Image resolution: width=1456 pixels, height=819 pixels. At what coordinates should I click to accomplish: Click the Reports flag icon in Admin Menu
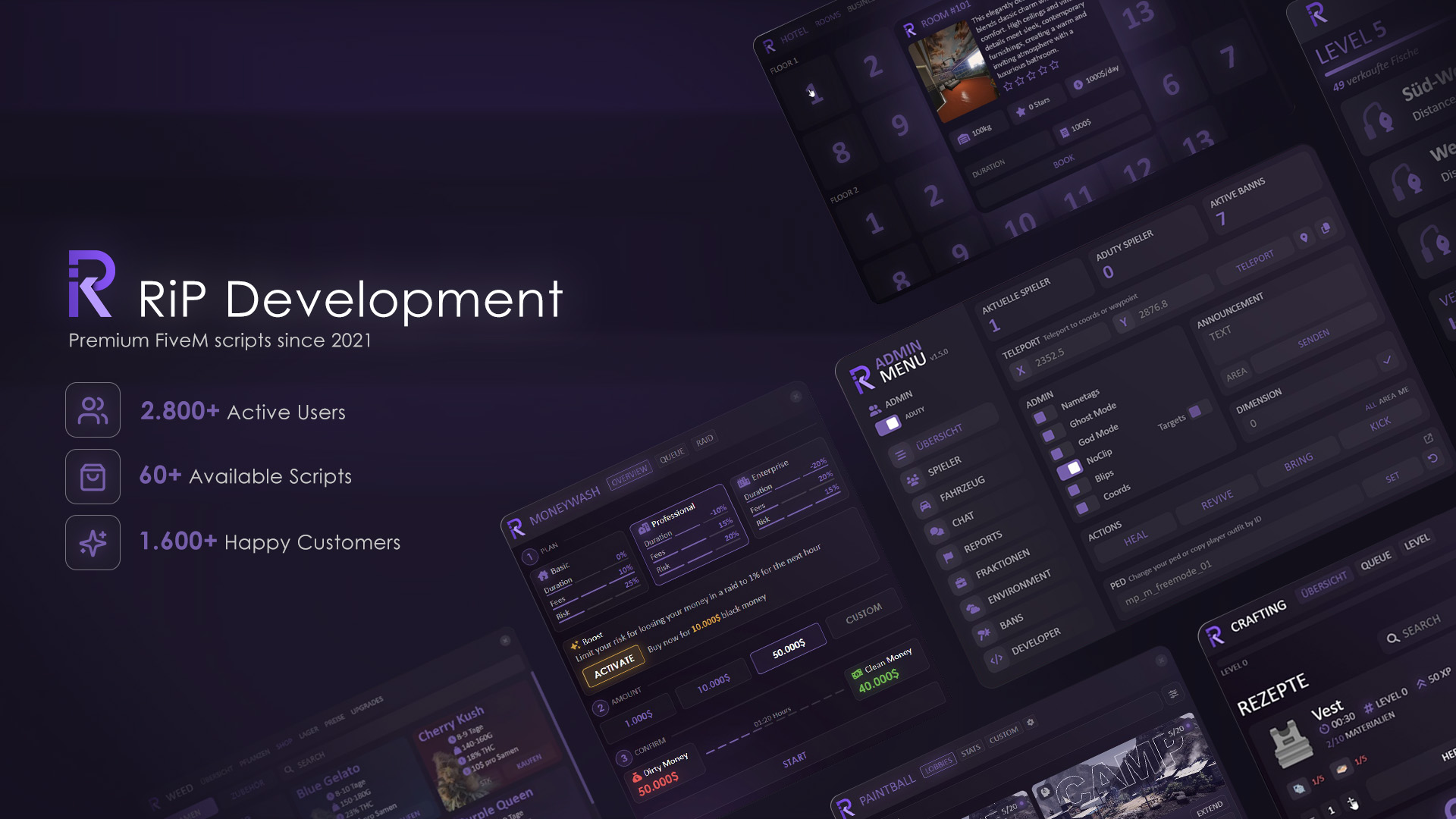tap(948, 557)
